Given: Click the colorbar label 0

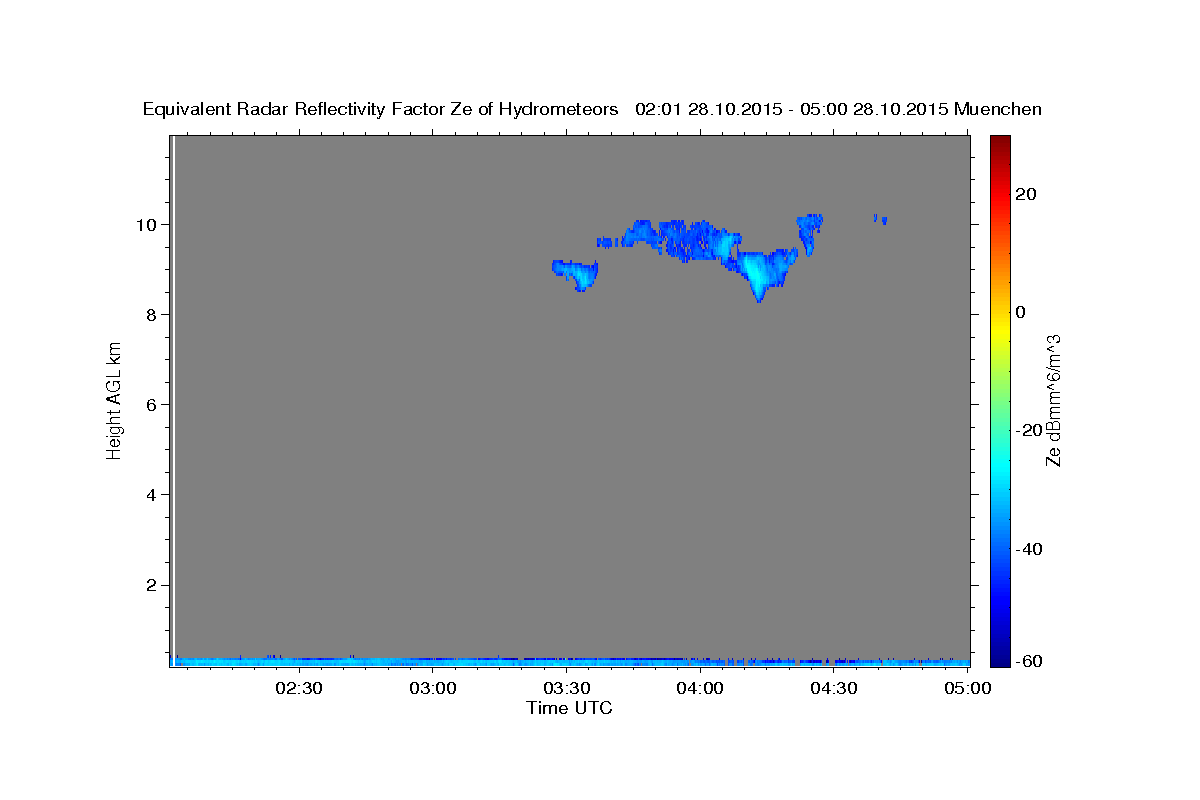Looking at the screenshot, I should (x=1020, y=312).
